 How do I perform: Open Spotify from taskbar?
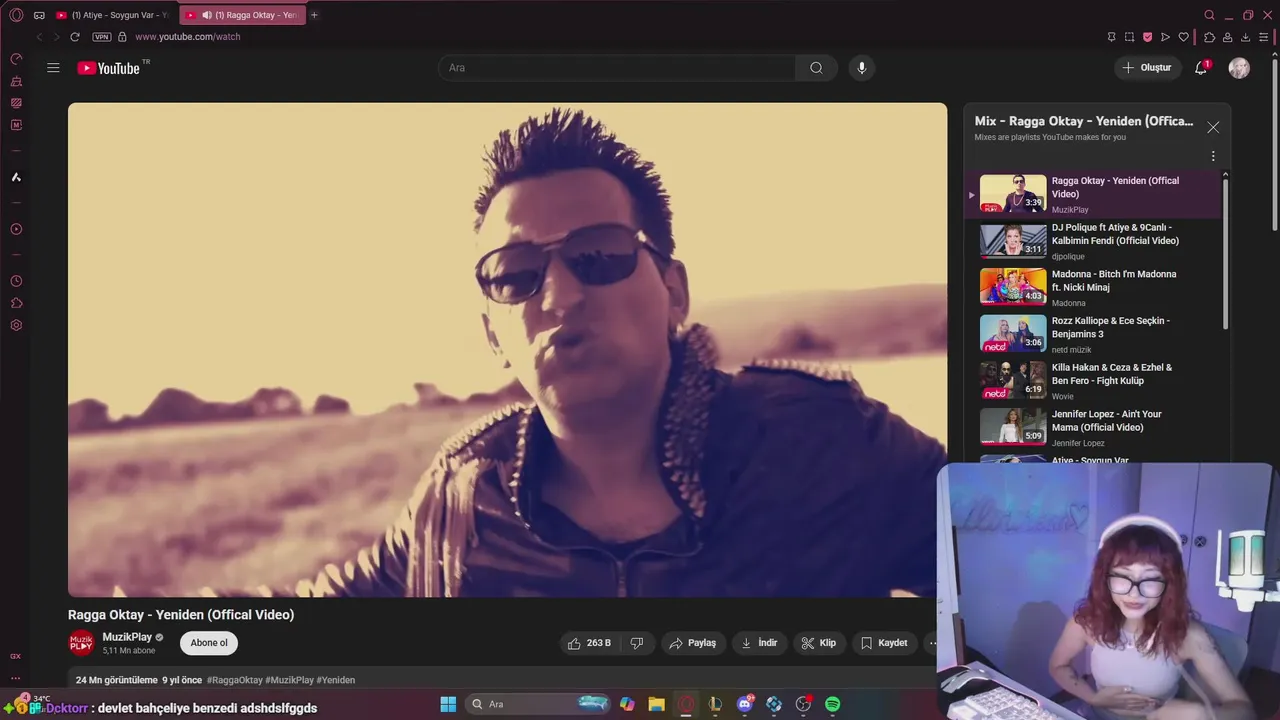click(832, 704)
